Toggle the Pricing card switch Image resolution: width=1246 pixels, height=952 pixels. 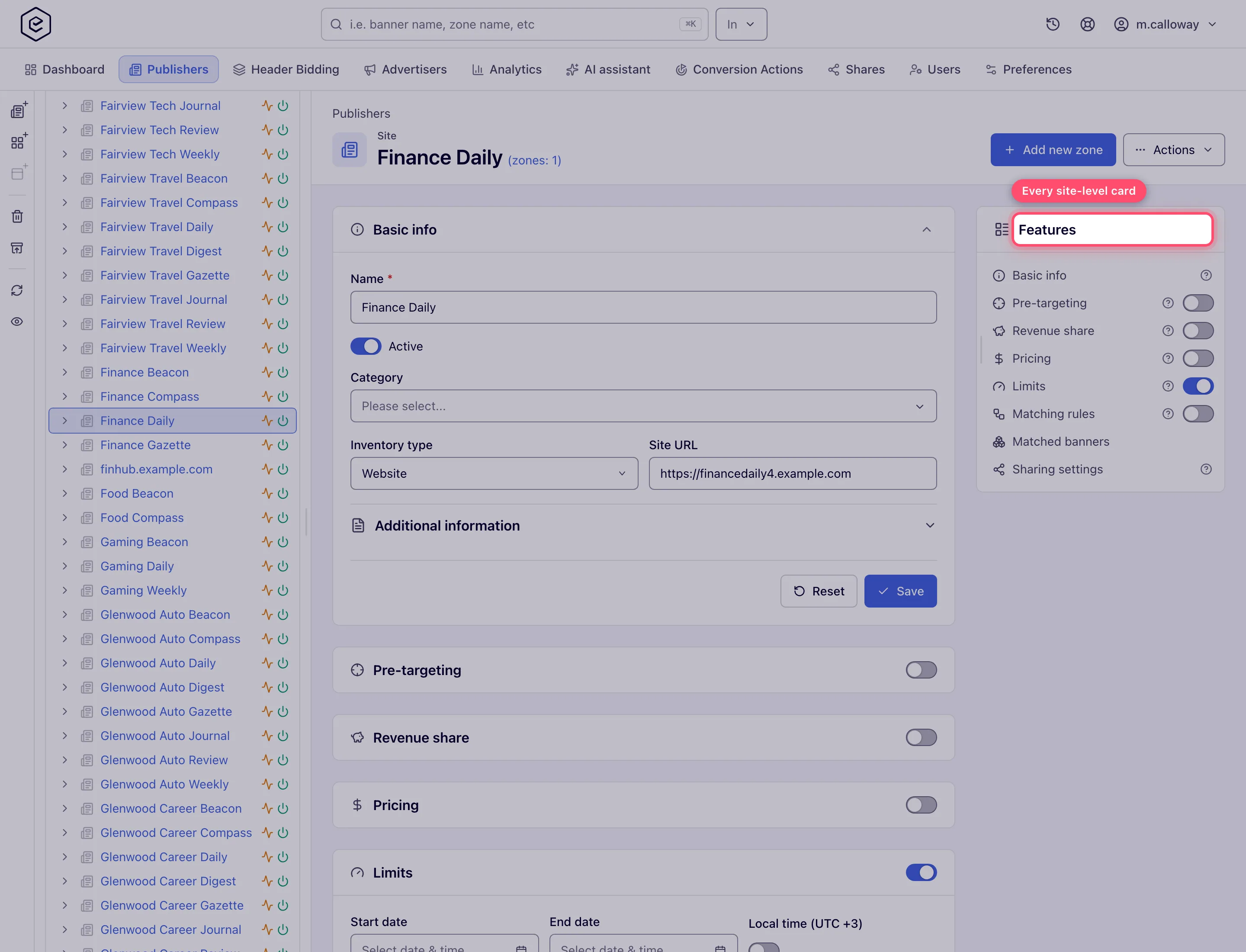[x=921, y=805]
